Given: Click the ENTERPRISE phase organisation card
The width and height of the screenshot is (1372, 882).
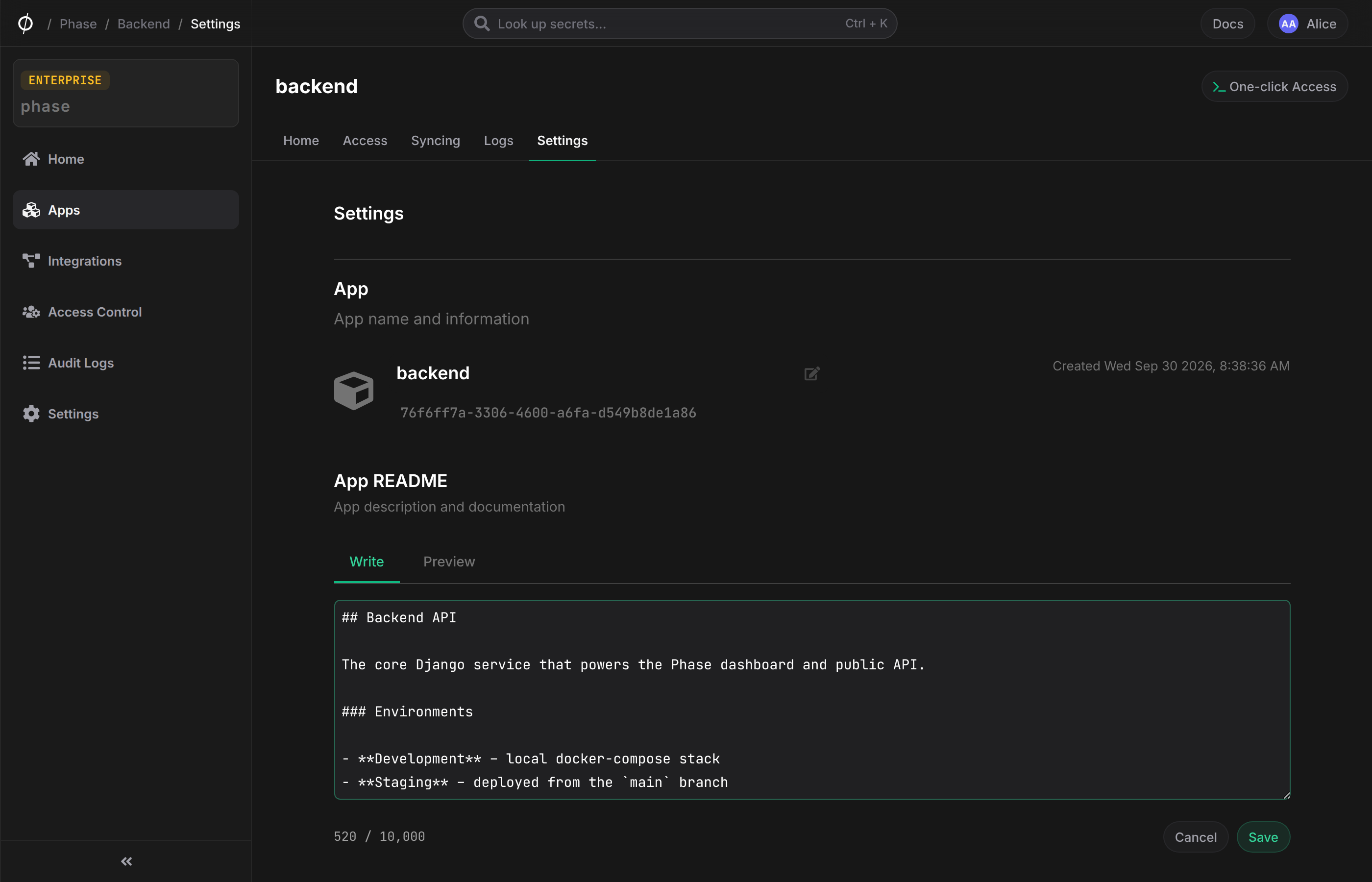Looking at the screenshot, I should pyautogui.click(x=125, y=93).
